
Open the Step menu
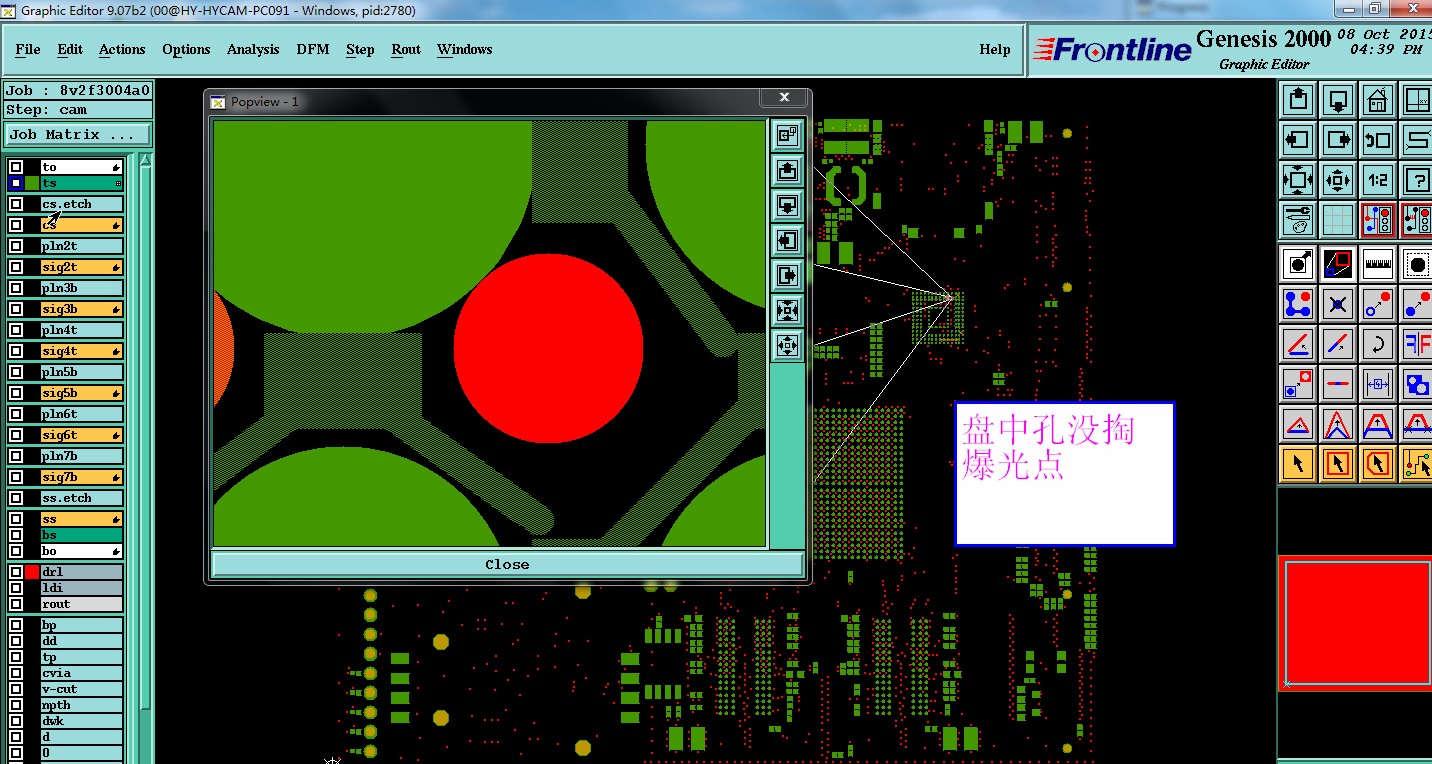click(x=360, y=49)
